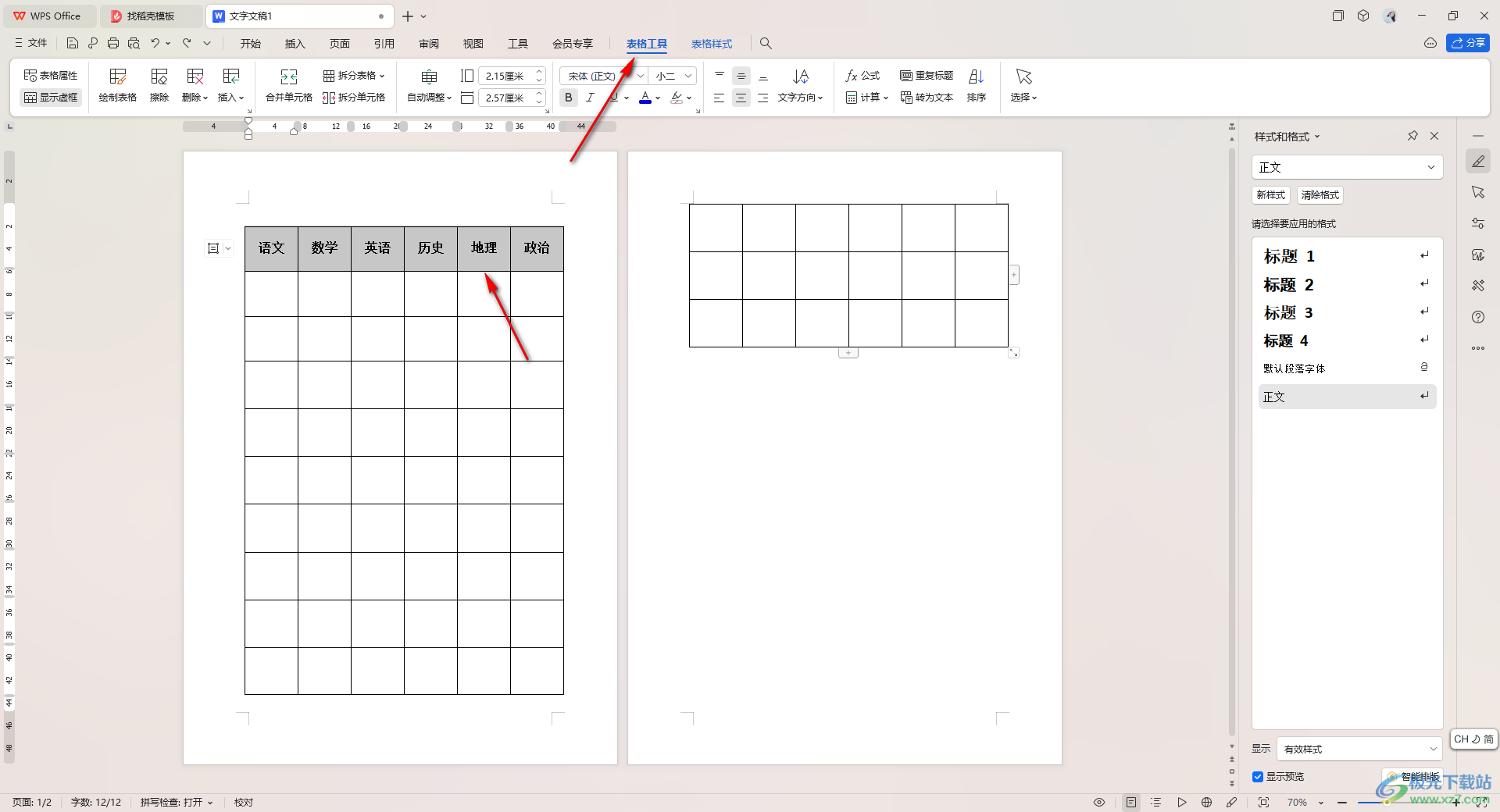
Task: Click the 分享 share button
Action: click(x=1468, y=43)
